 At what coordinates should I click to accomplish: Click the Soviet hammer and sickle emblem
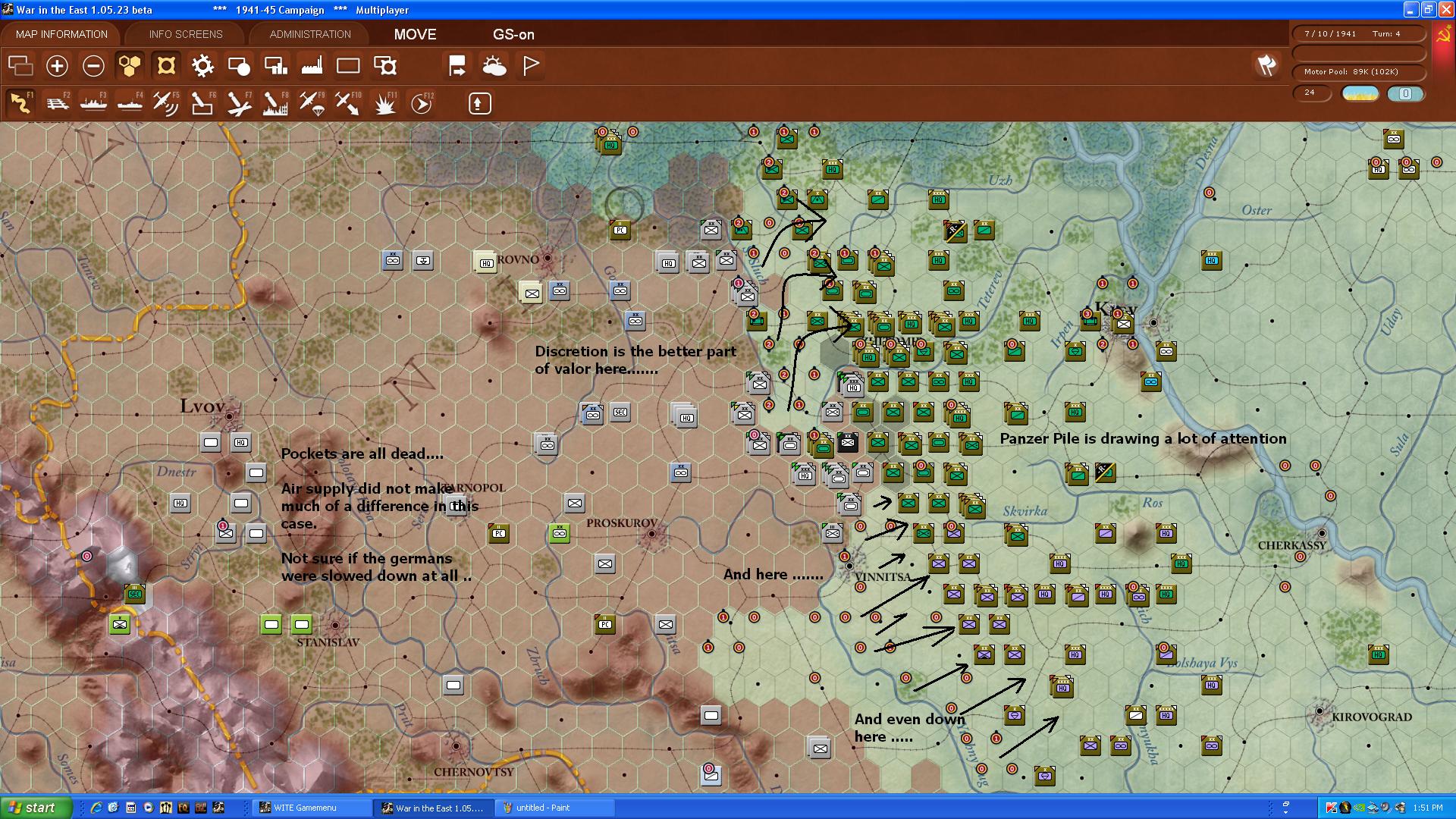pyautogui.click(x=1443, y=36)
